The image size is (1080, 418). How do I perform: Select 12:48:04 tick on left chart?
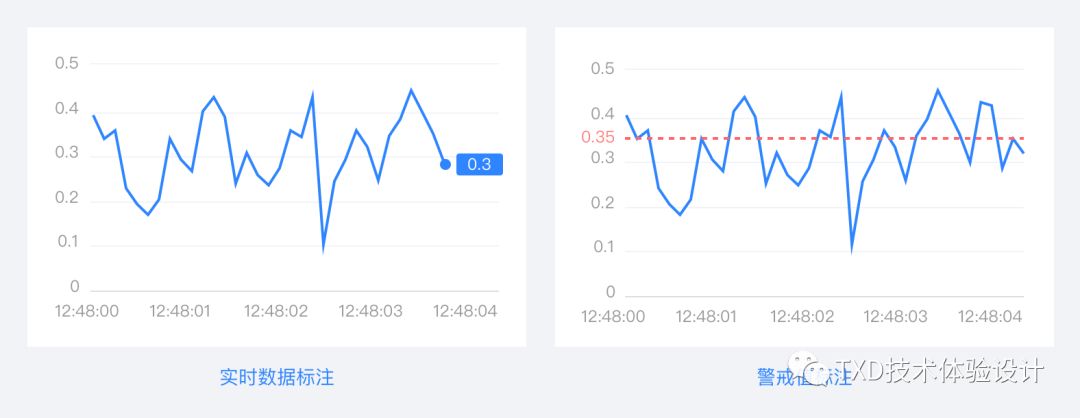pos(465,311)
